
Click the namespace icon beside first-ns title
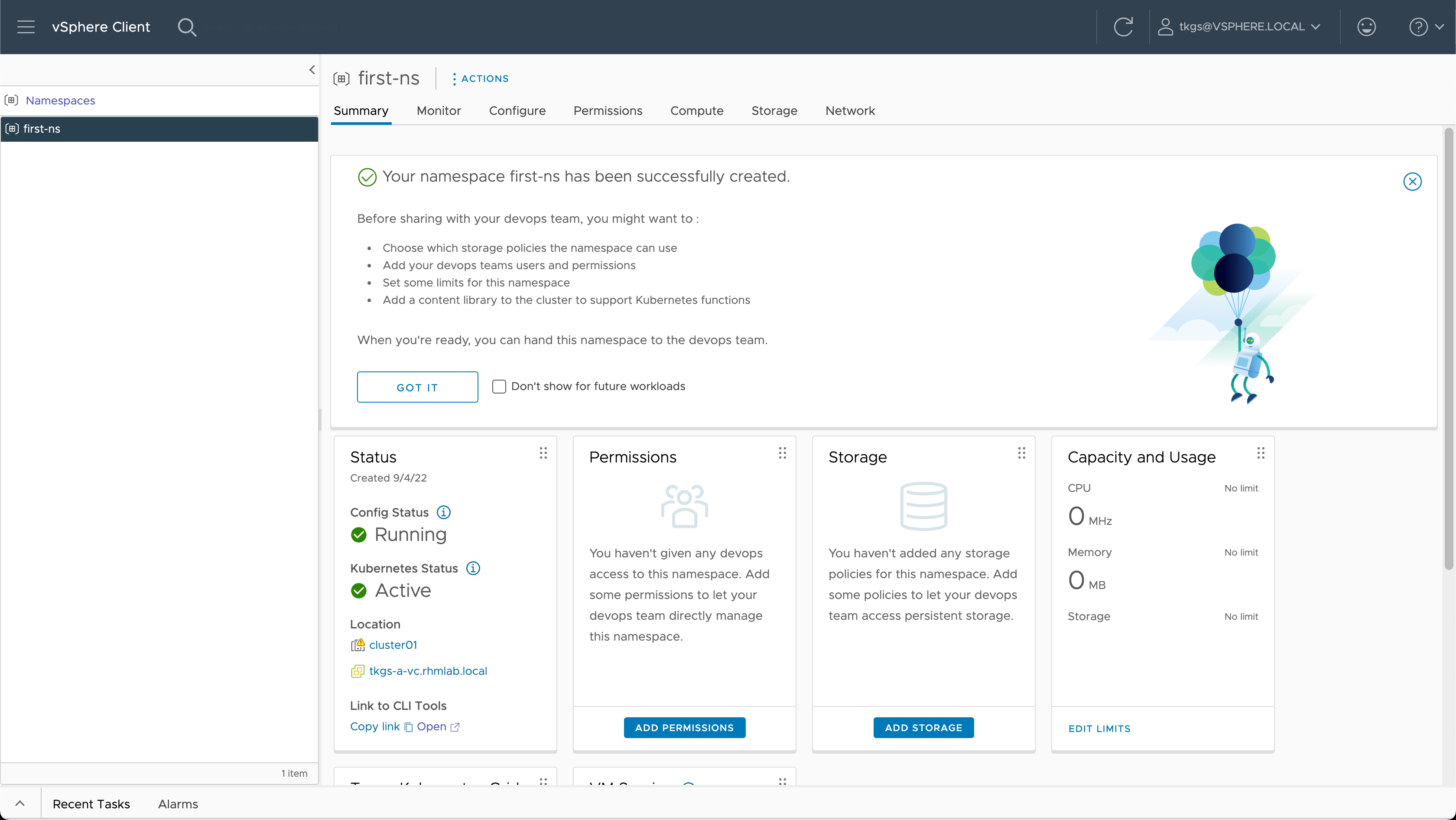pyautogui.click(x=341, y=78)
